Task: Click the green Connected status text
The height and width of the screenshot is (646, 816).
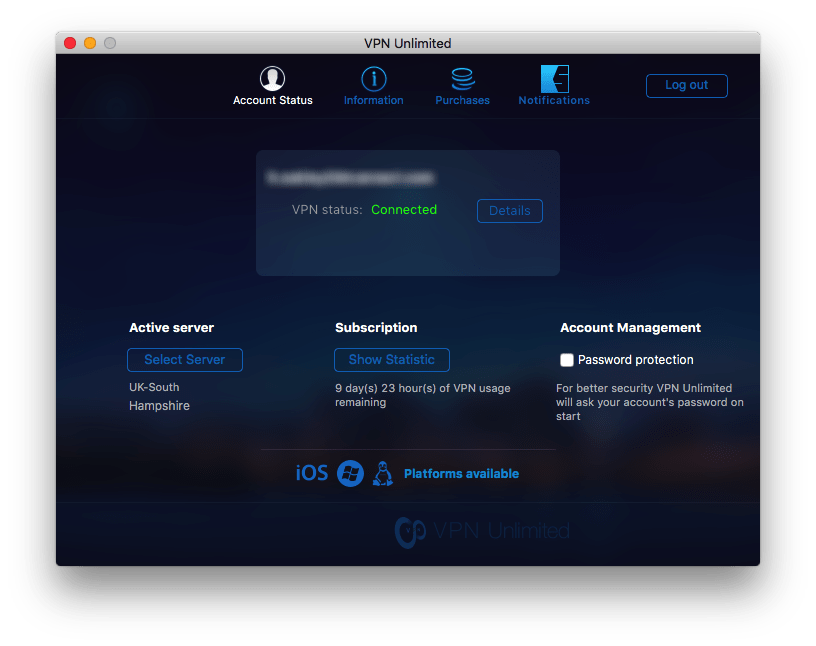Action: pos(404,210)
